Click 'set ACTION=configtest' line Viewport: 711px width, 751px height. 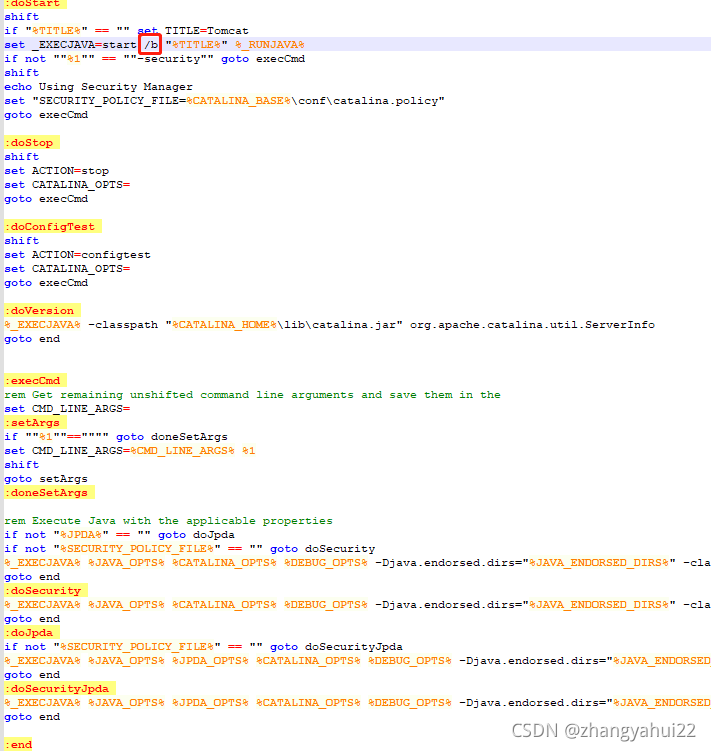click(77, 255)
